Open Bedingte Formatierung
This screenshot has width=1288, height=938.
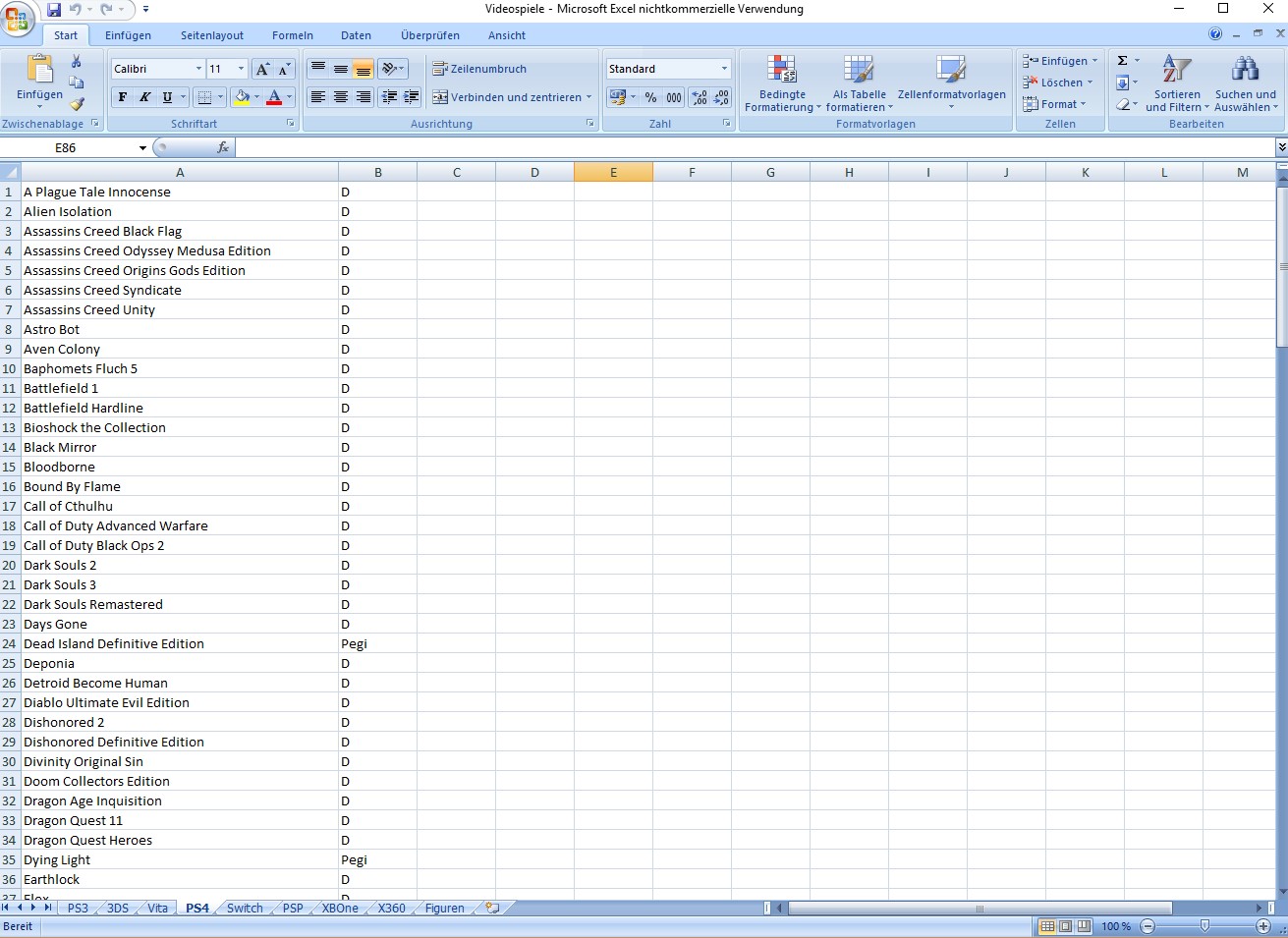(x=782, y=83)
